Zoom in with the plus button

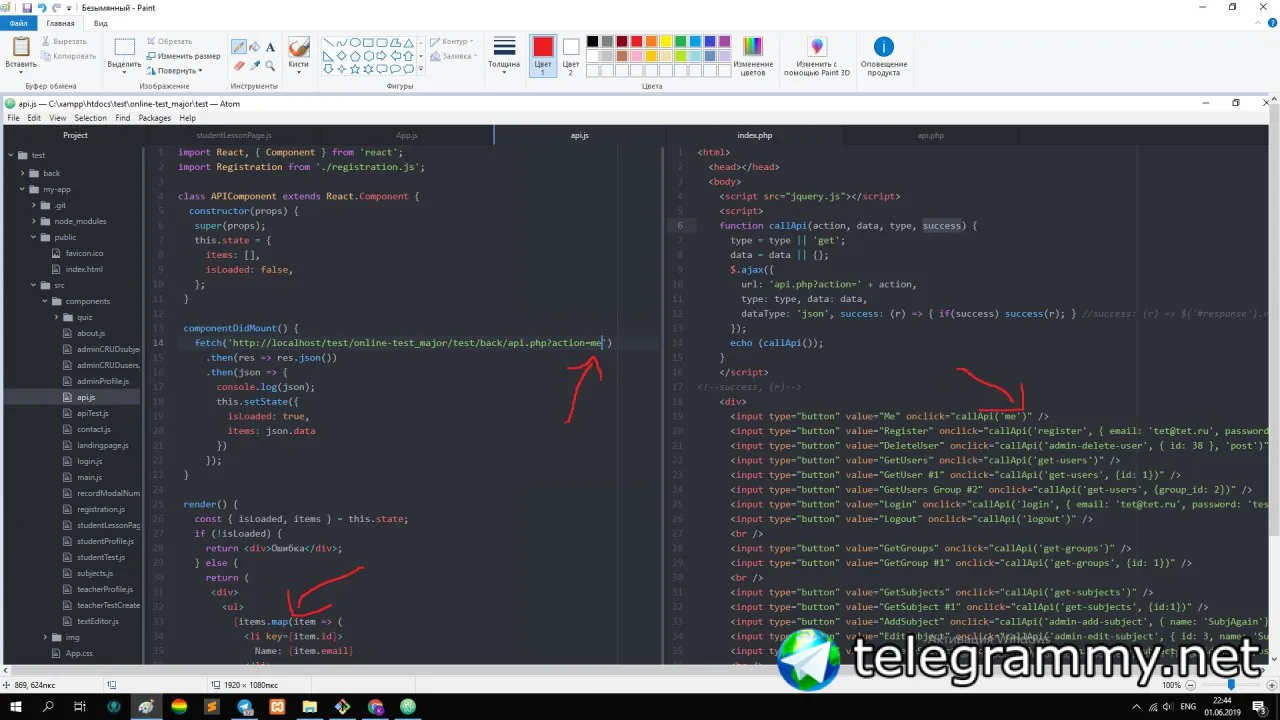[1271, 685]
